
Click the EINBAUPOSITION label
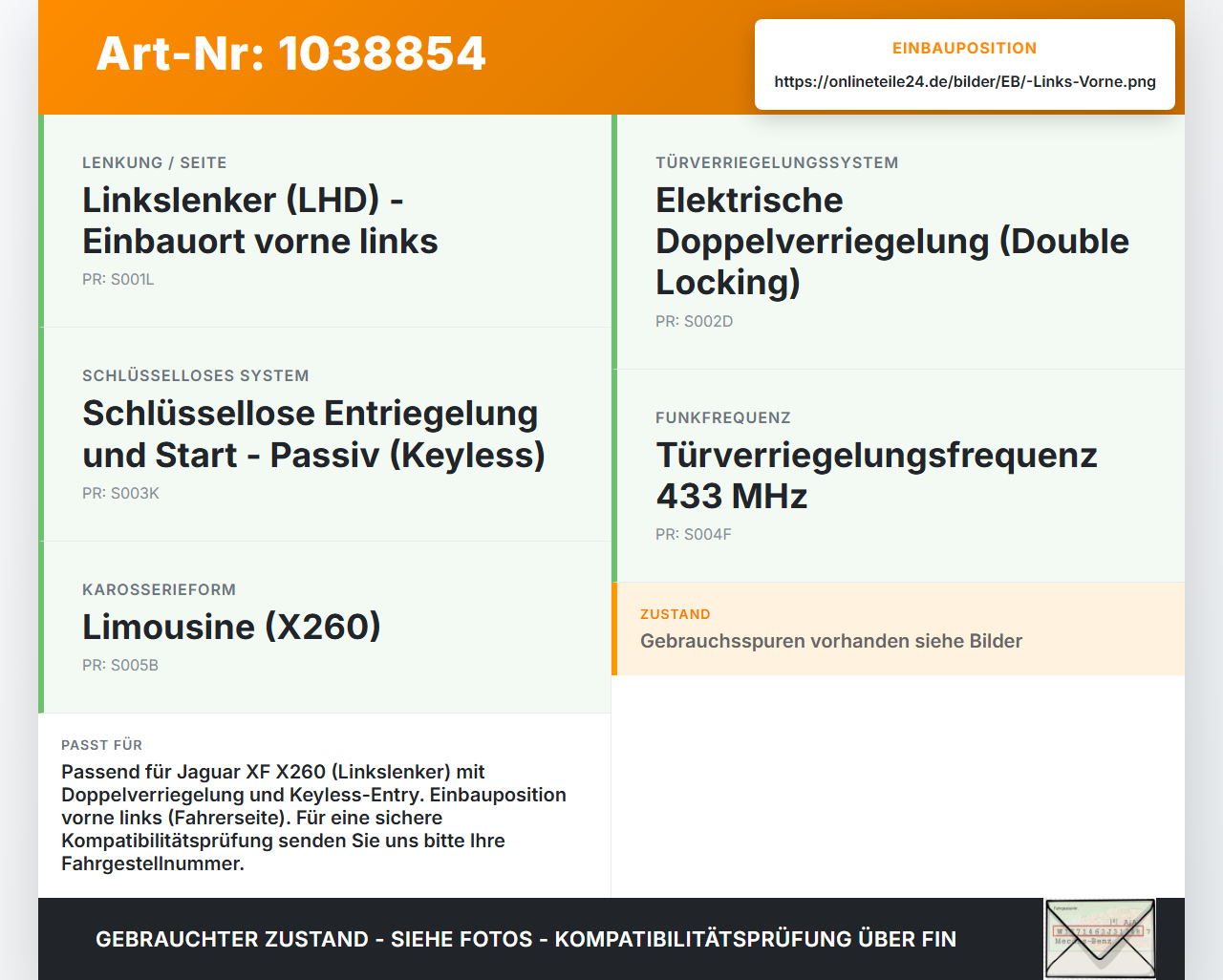point(965,48)
